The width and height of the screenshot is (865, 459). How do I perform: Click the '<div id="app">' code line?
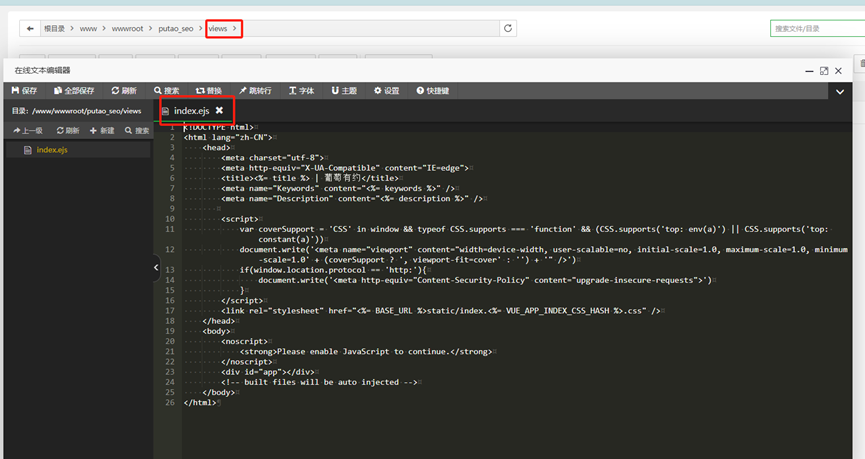tap(268, 372)
